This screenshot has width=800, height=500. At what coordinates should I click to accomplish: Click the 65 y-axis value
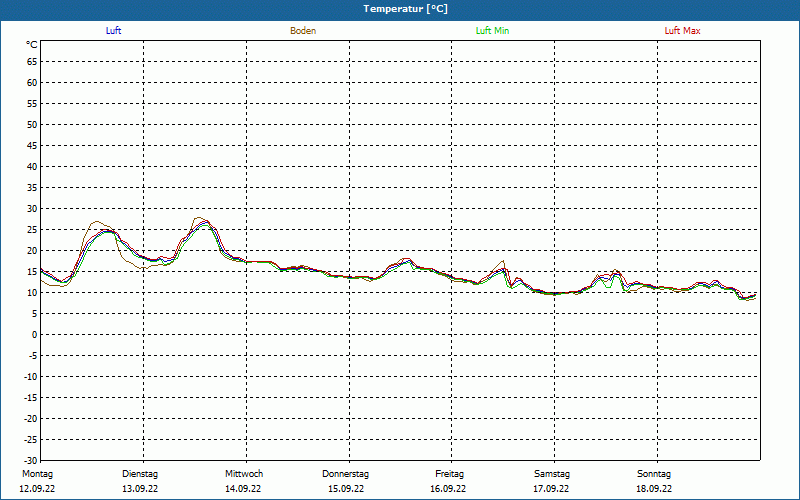tap(32, 62)
